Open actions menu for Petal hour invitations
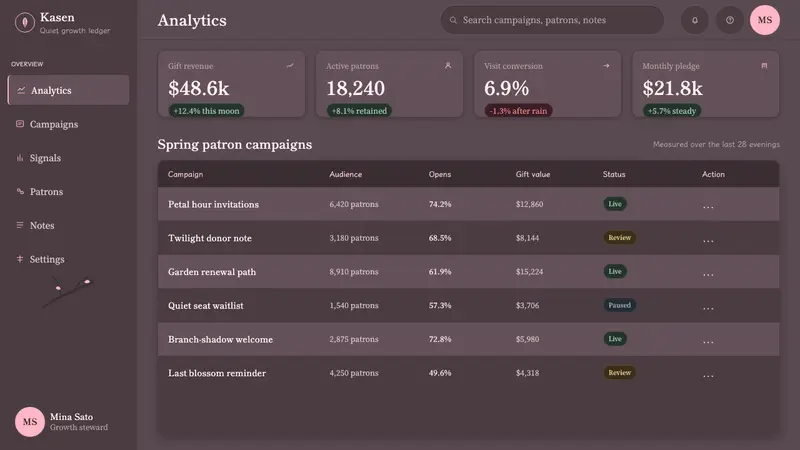The width and height of the screenshot is (800, 450). point(708,206)
